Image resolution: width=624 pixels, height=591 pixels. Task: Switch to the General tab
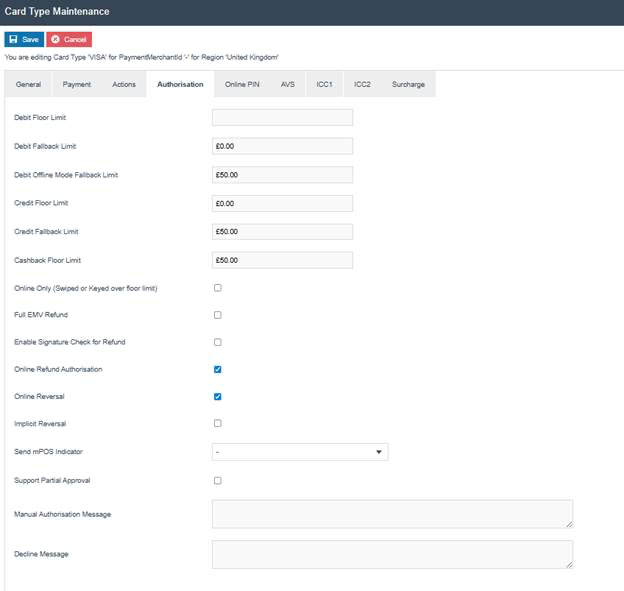28,84
